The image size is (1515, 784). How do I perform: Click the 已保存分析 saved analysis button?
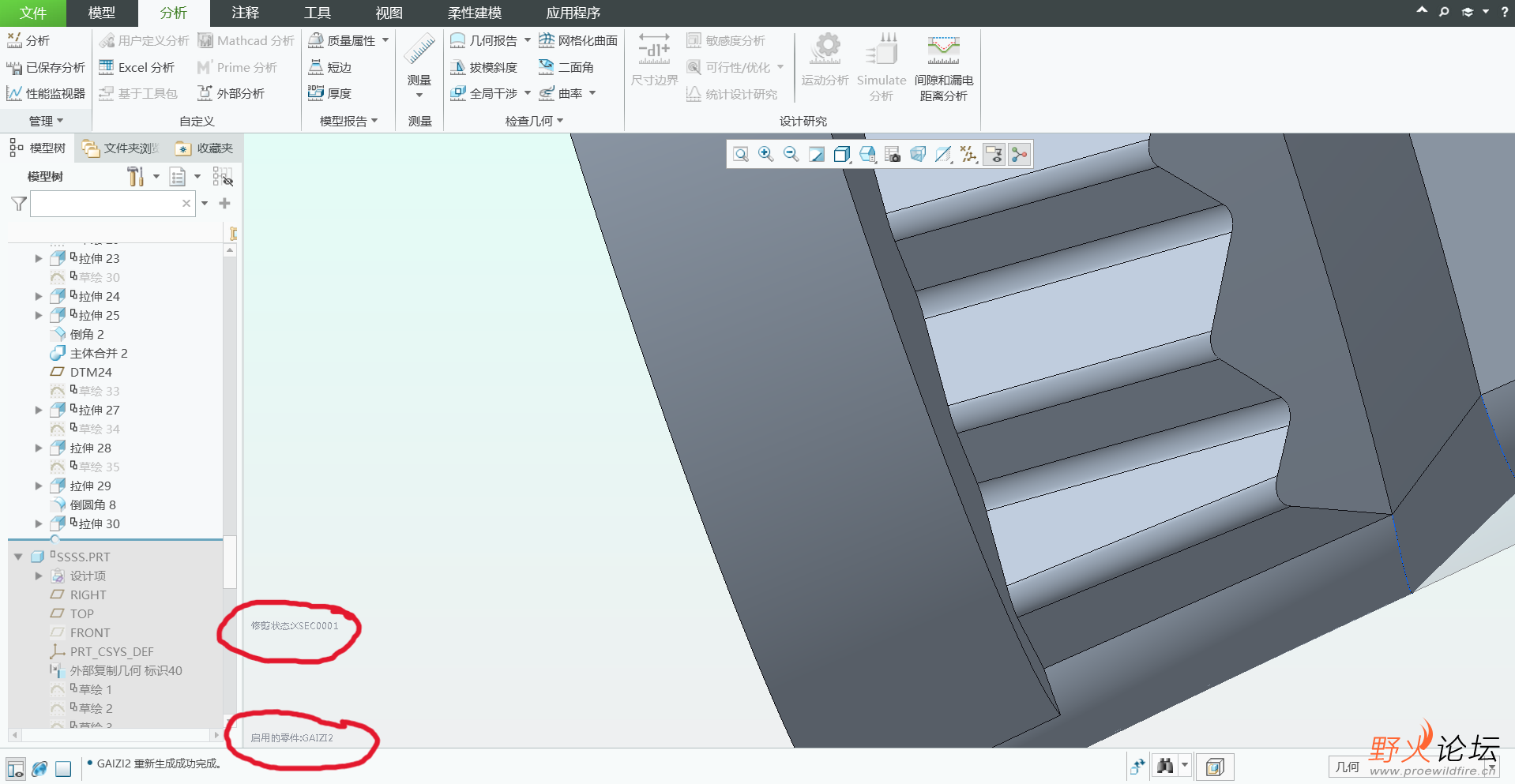(x=46, y=67)
